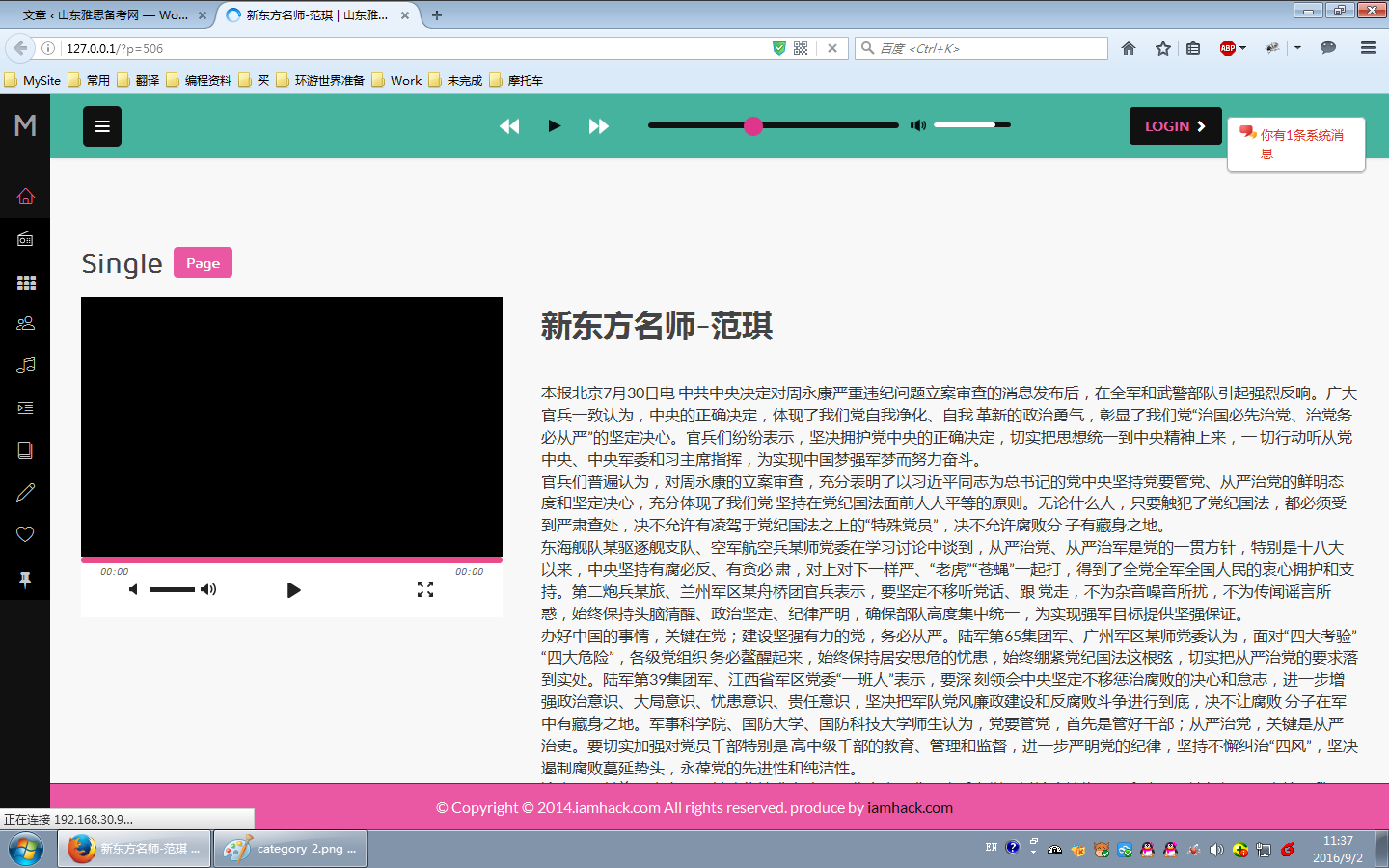Play the track in the header player
The height and width of the screenshot is (868, 1389).
(555, 125)
